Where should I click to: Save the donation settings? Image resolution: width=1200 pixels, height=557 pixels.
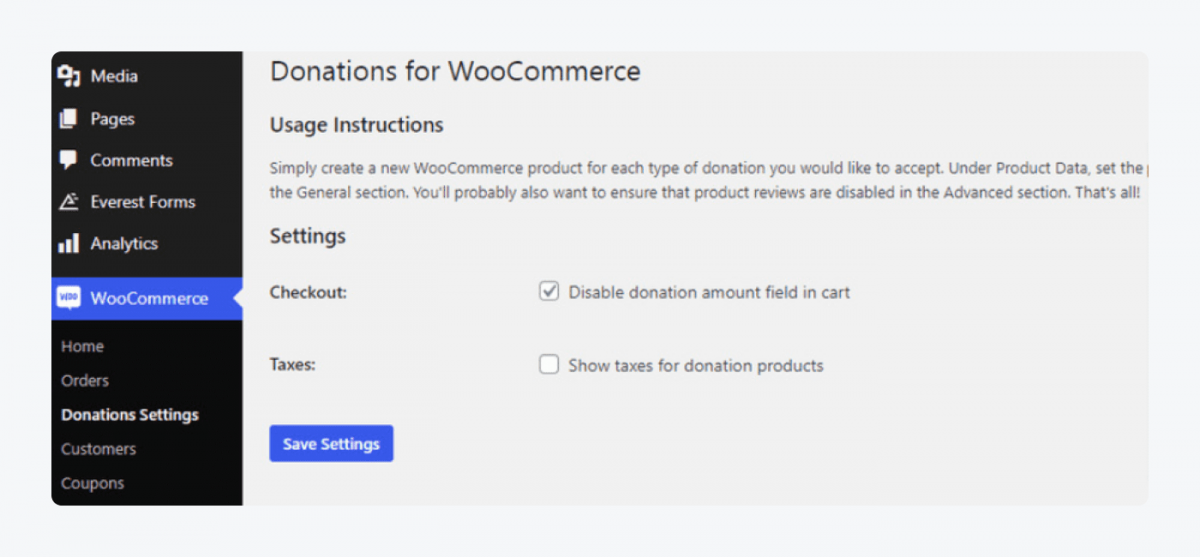point(331,444)
